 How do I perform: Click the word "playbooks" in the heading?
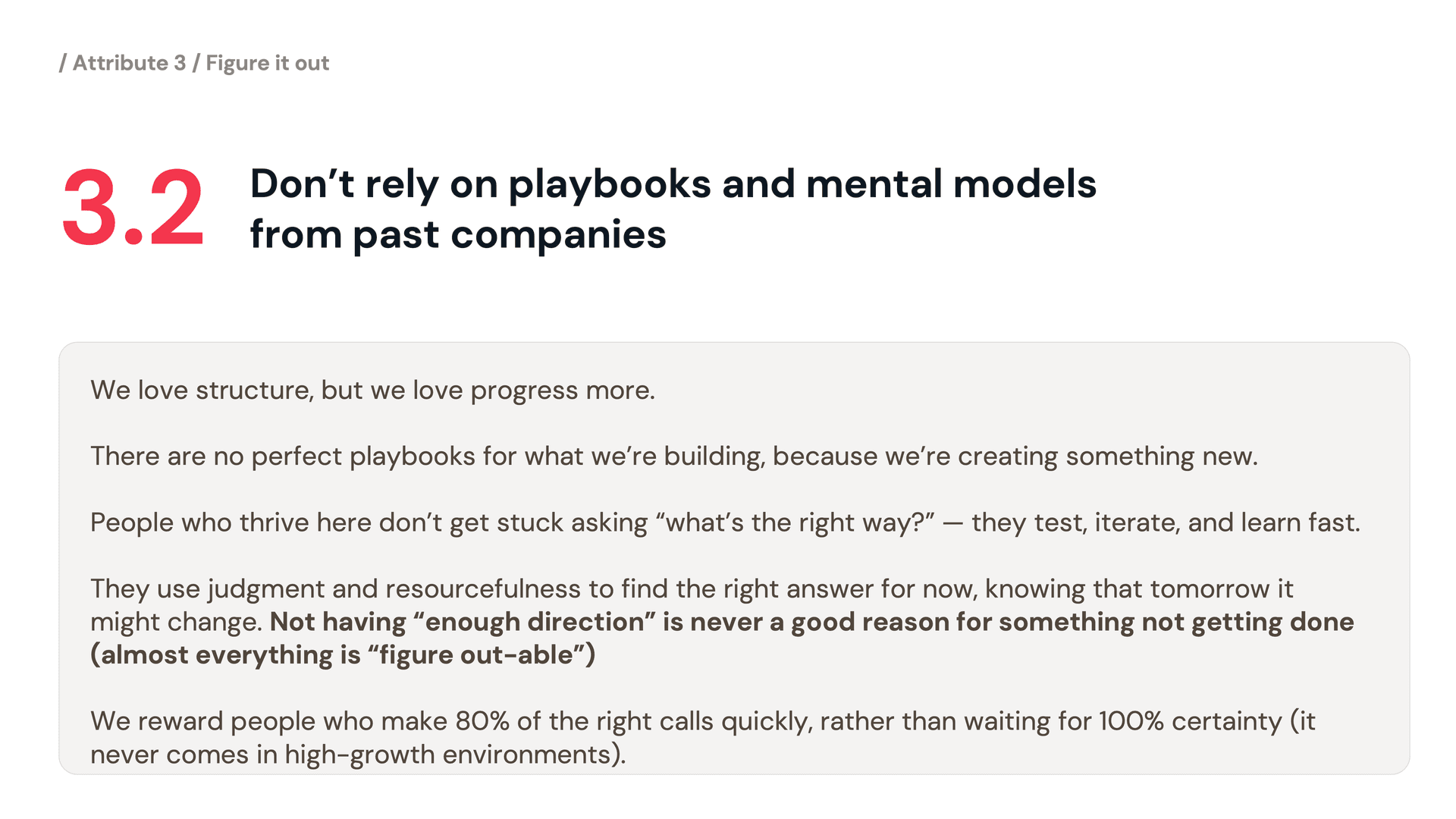pos(610,184)
